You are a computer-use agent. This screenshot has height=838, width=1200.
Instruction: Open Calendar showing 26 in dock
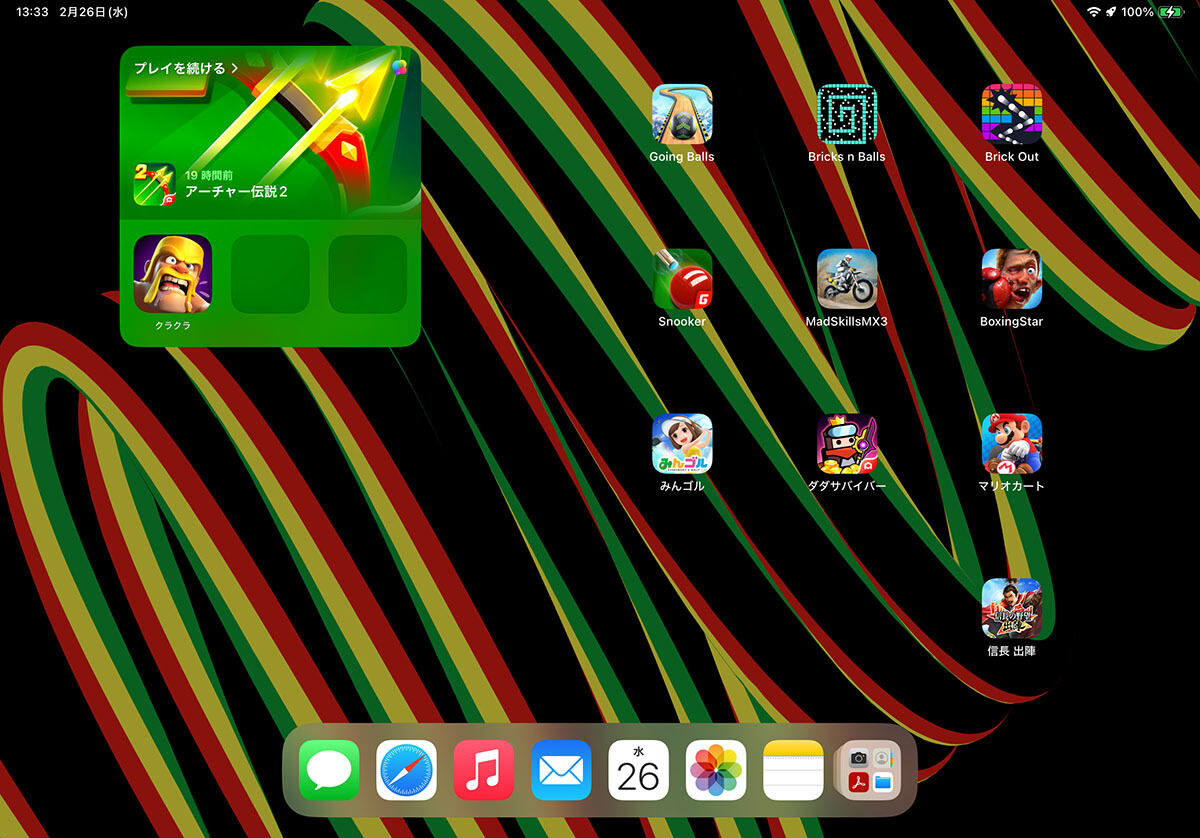click(639, 770)
